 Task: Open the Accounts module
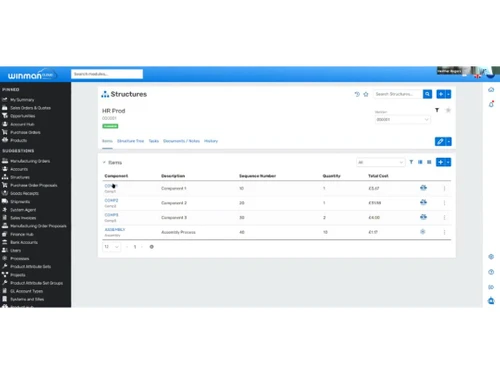pyautogui.click(x=19, y=169)
